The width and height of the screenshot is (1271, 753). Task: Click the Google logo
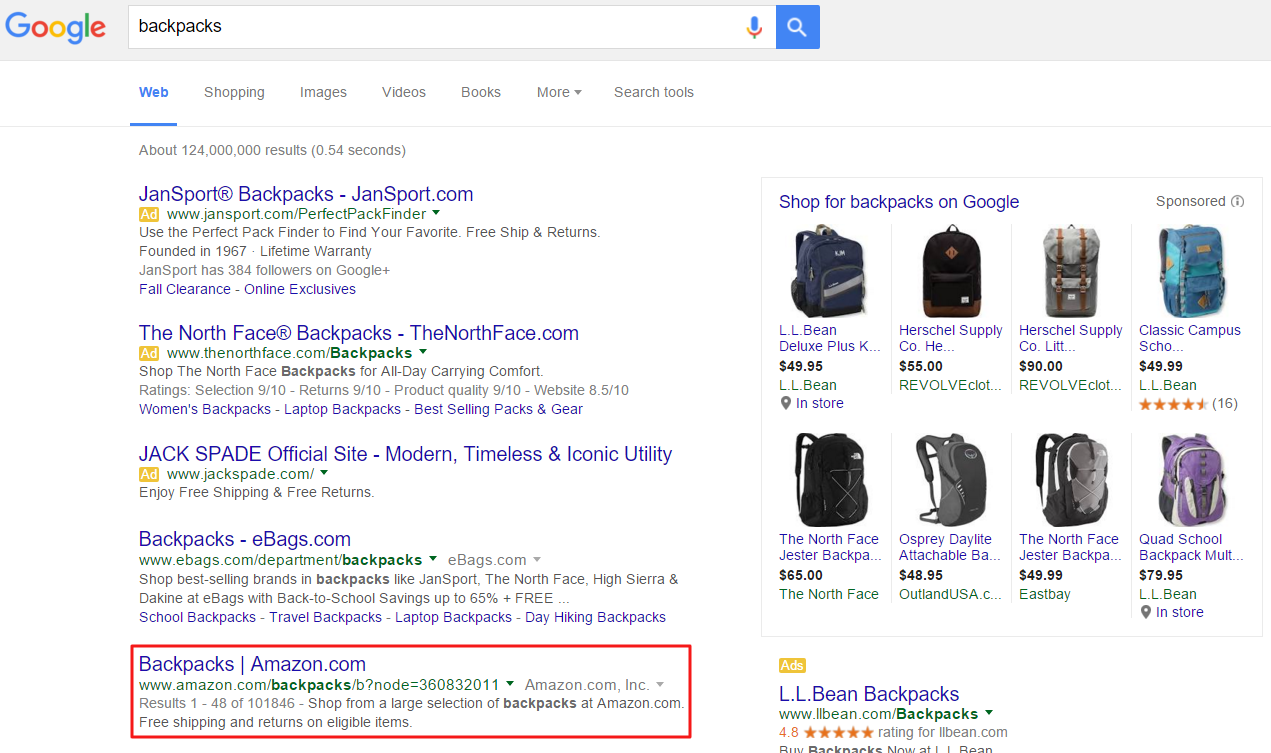55,28
